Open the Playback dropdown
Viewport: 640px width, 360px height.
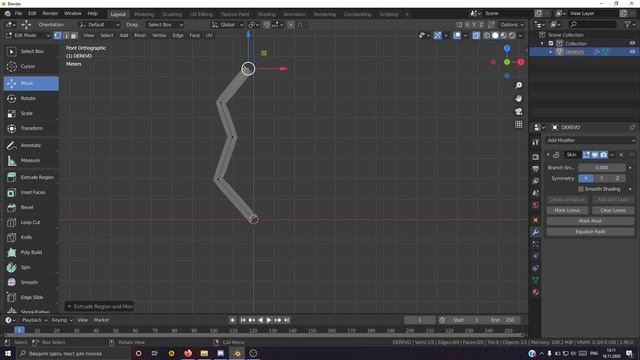[34, 320]
